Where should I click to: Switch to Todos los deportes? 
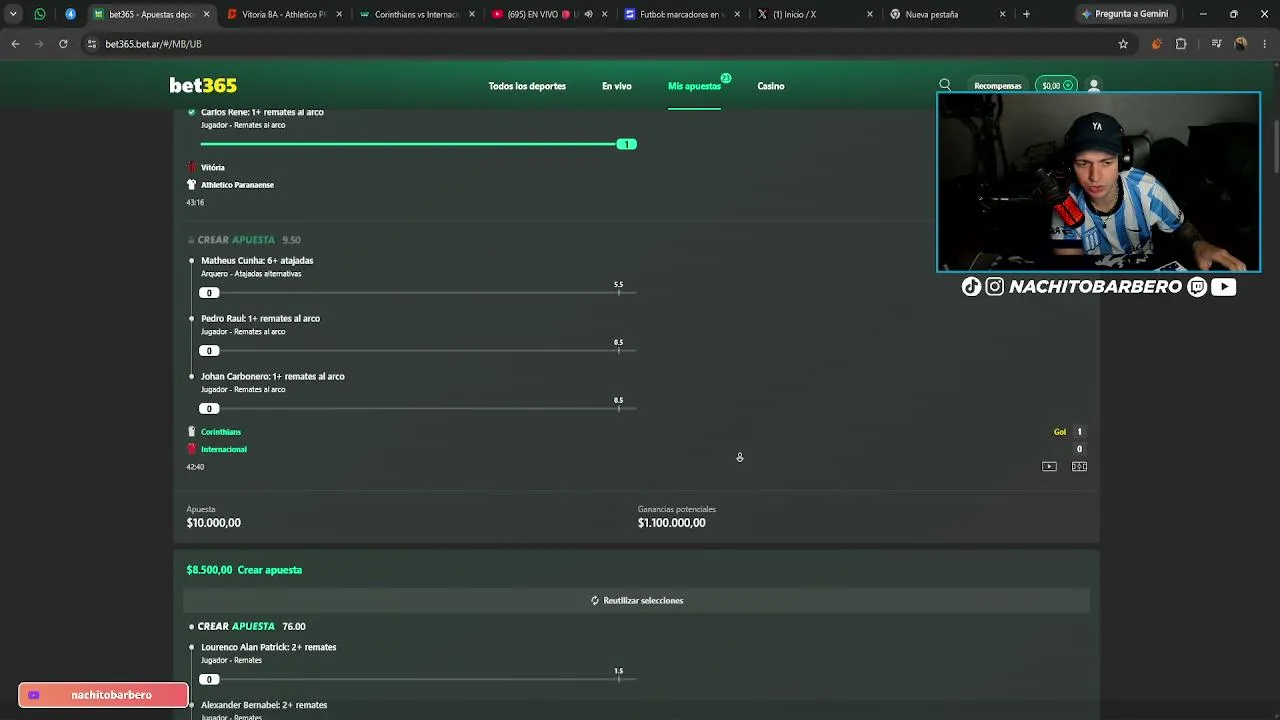[527, 86]
